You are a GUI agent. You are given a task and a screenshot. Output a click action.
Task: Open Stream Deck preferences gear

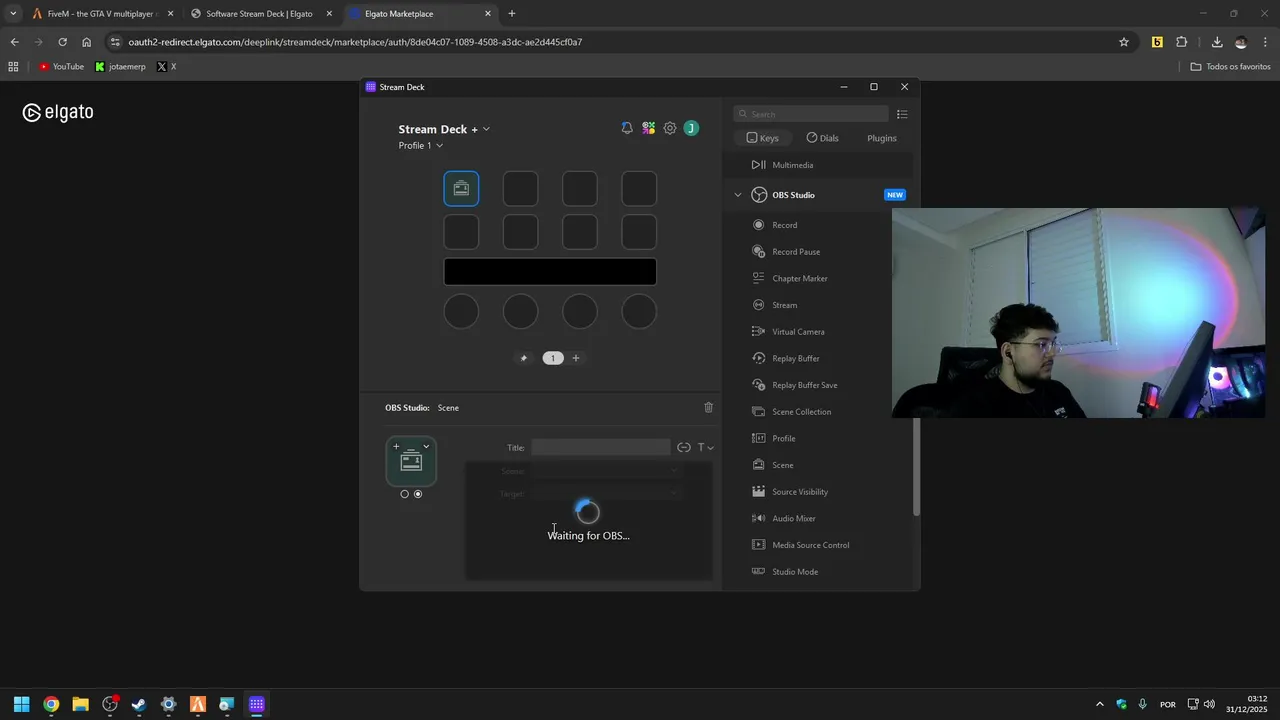coord(670,128)
